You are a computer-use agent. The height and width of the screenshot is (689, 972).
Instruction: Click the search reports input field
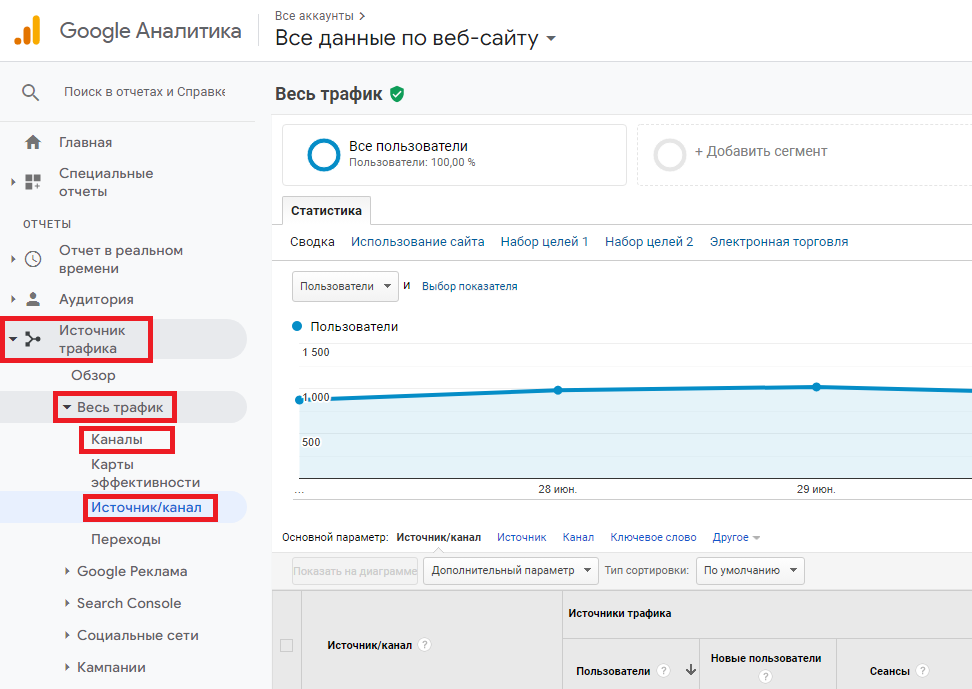(x=144, y=92)
